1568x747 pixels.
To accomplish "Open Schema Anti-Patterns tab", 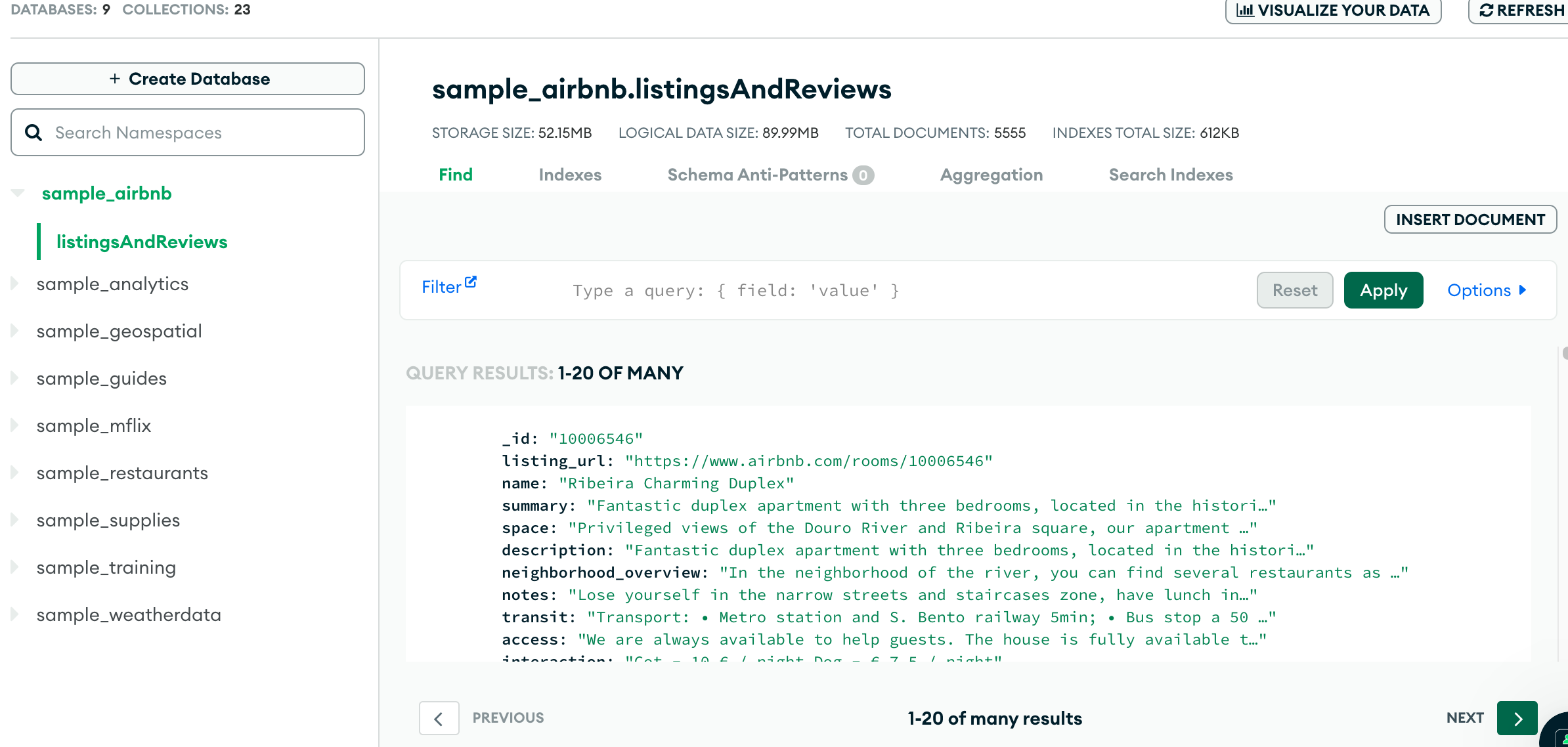I will point(770,175).
